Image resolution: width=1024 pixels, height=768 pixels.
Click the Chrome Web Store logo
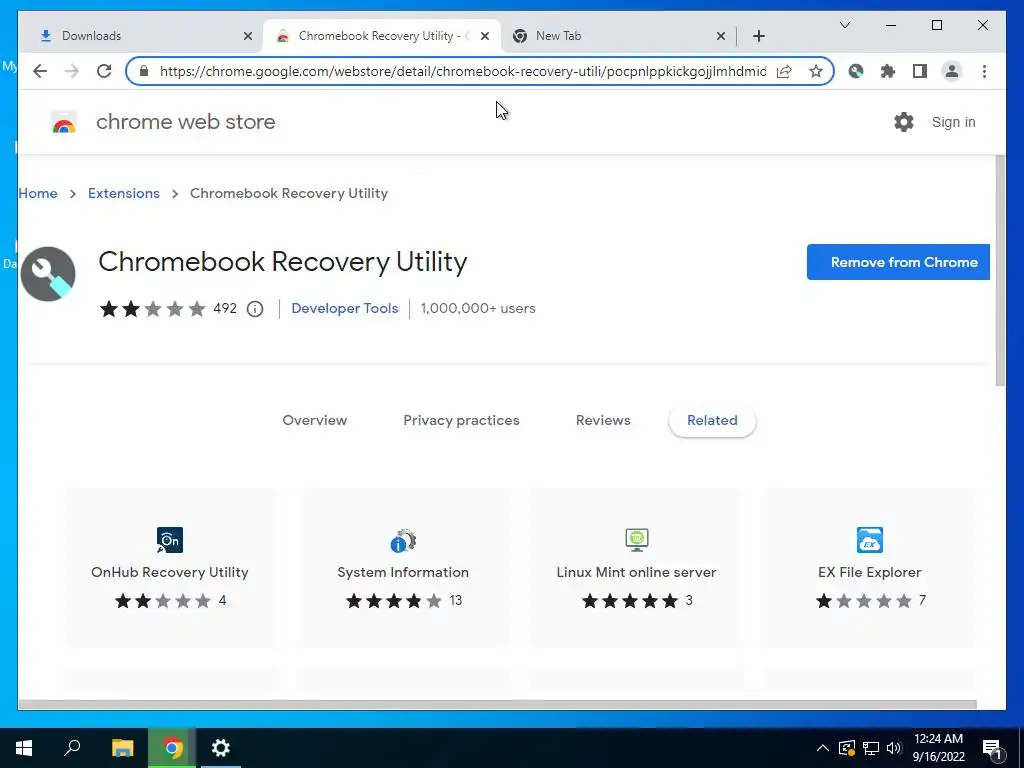point(64,122)
